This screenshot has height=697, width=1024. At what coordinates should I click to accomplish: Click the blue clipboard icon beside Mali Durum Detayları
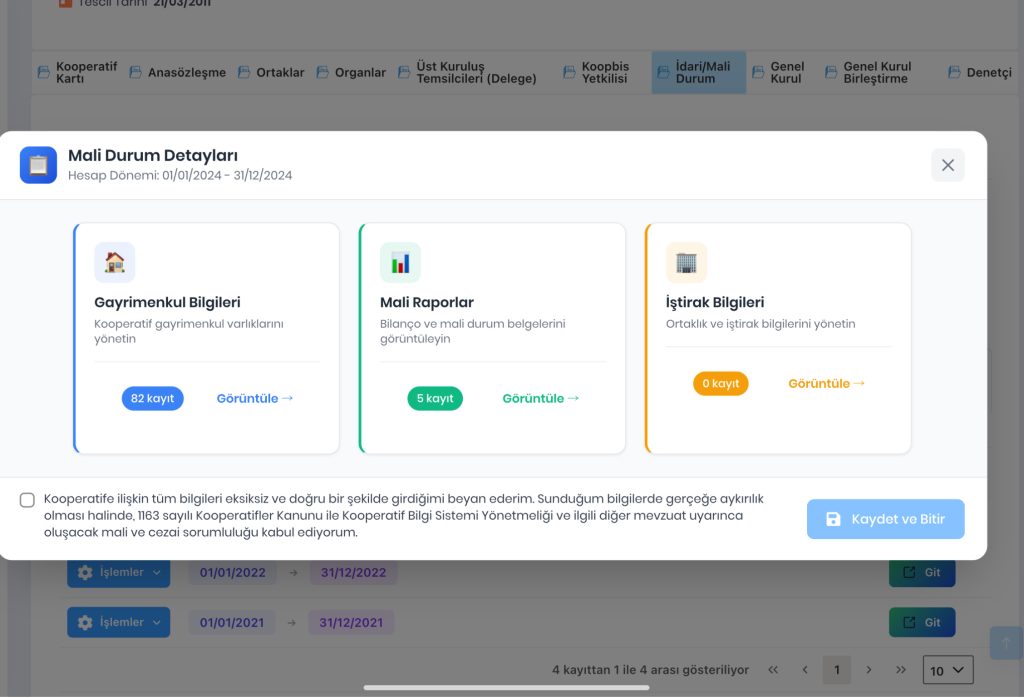pos(39,165)
